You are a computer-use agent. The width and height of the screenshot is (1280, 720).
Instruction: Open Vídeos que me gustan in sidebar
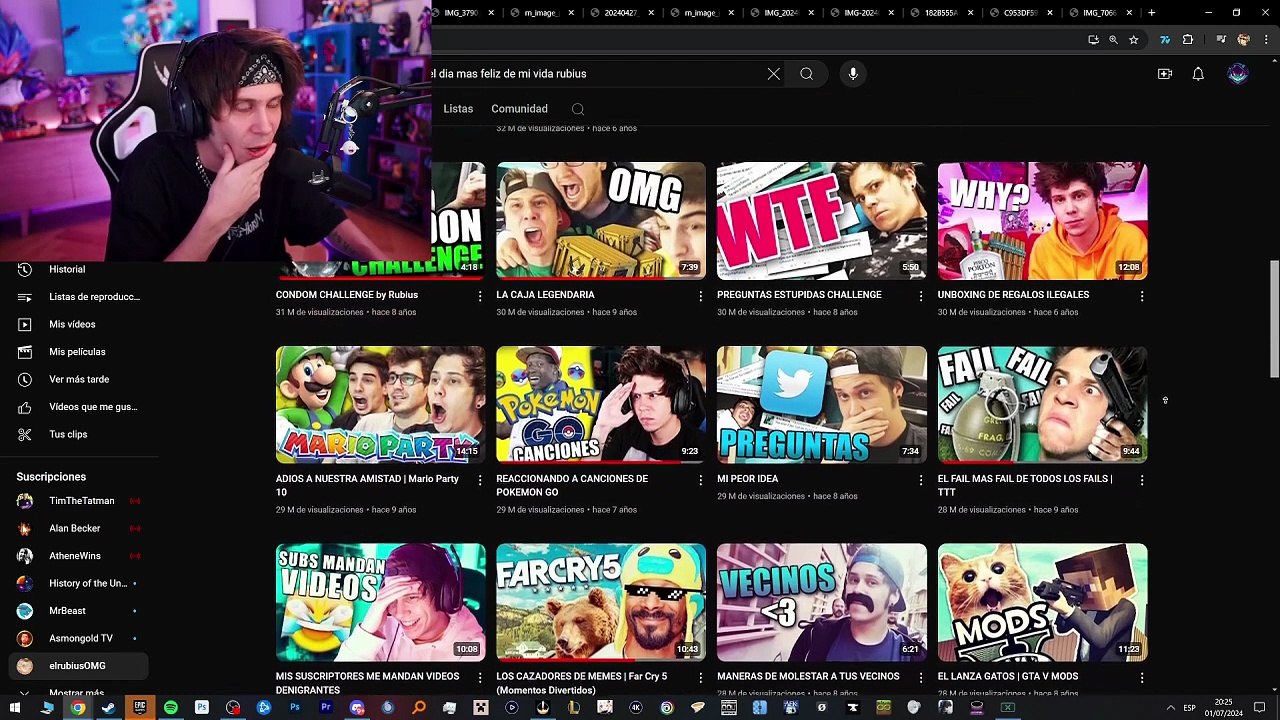[x=78, y=407]
